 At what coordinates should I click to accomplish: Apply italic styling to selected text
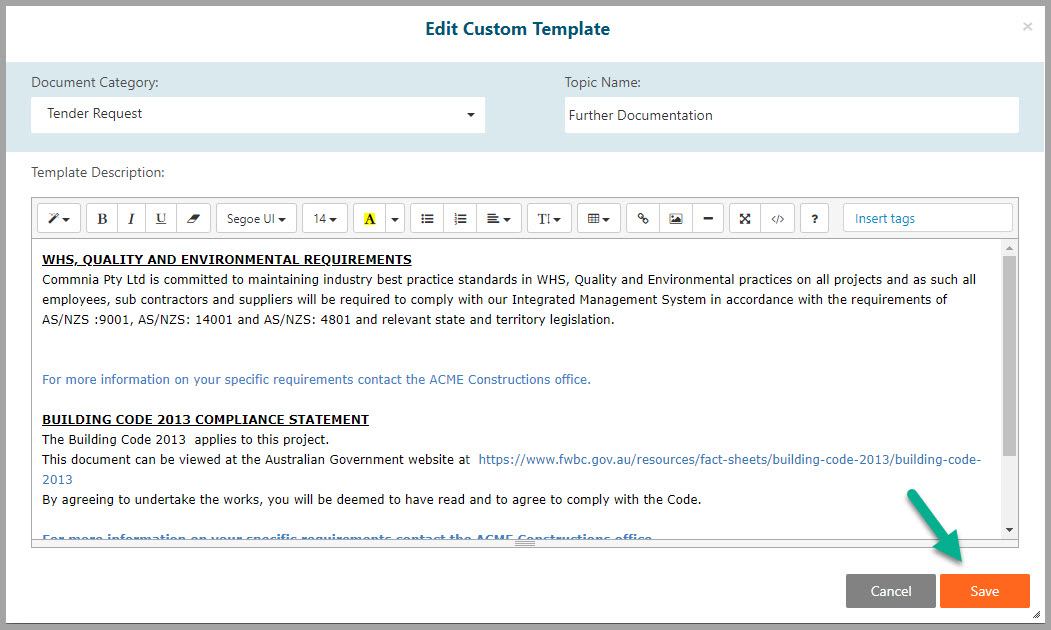pyautogui.click(x=131, y=218)
